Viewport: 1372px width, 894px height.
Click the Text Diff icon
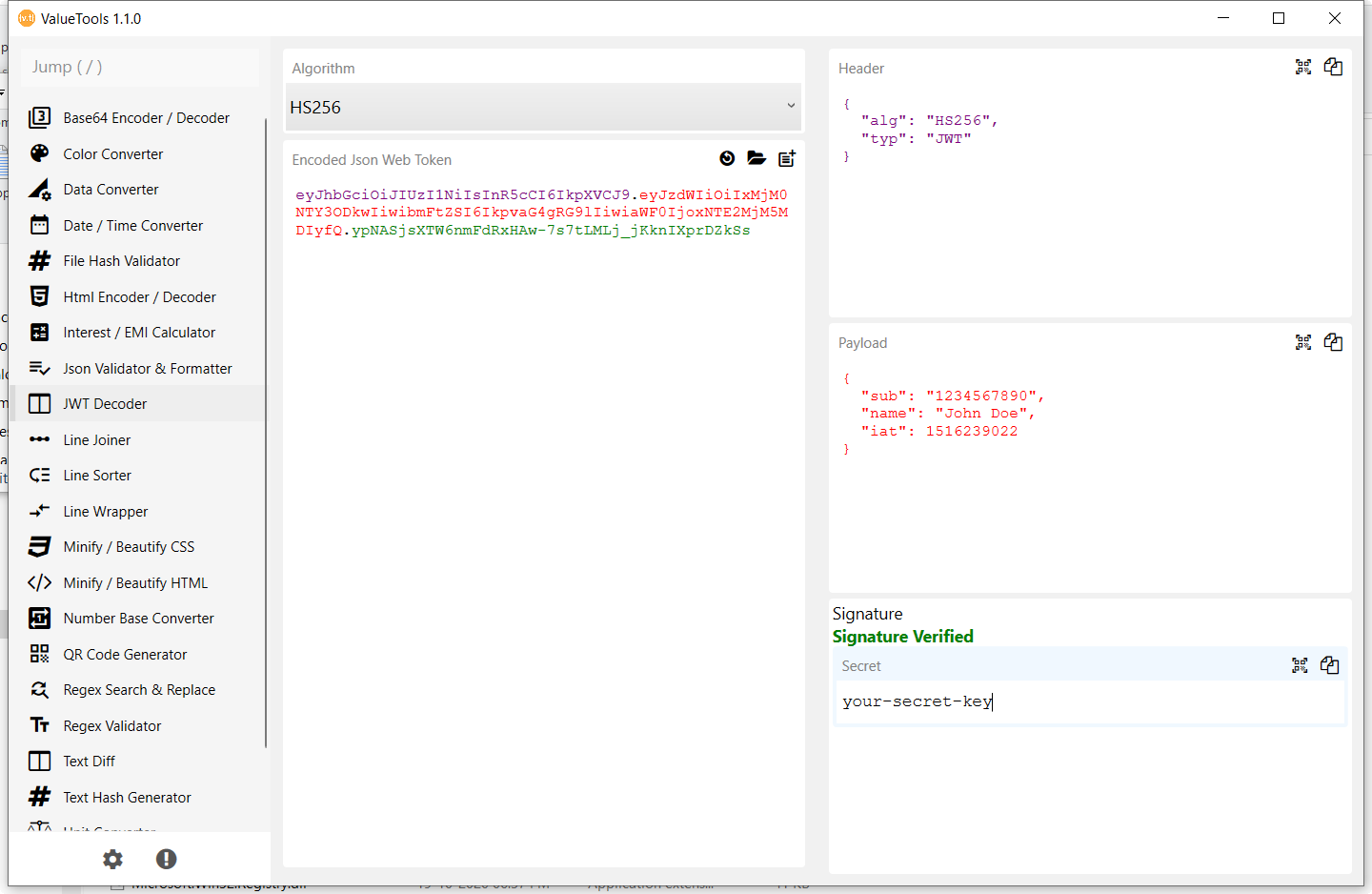tap(39, 761)
